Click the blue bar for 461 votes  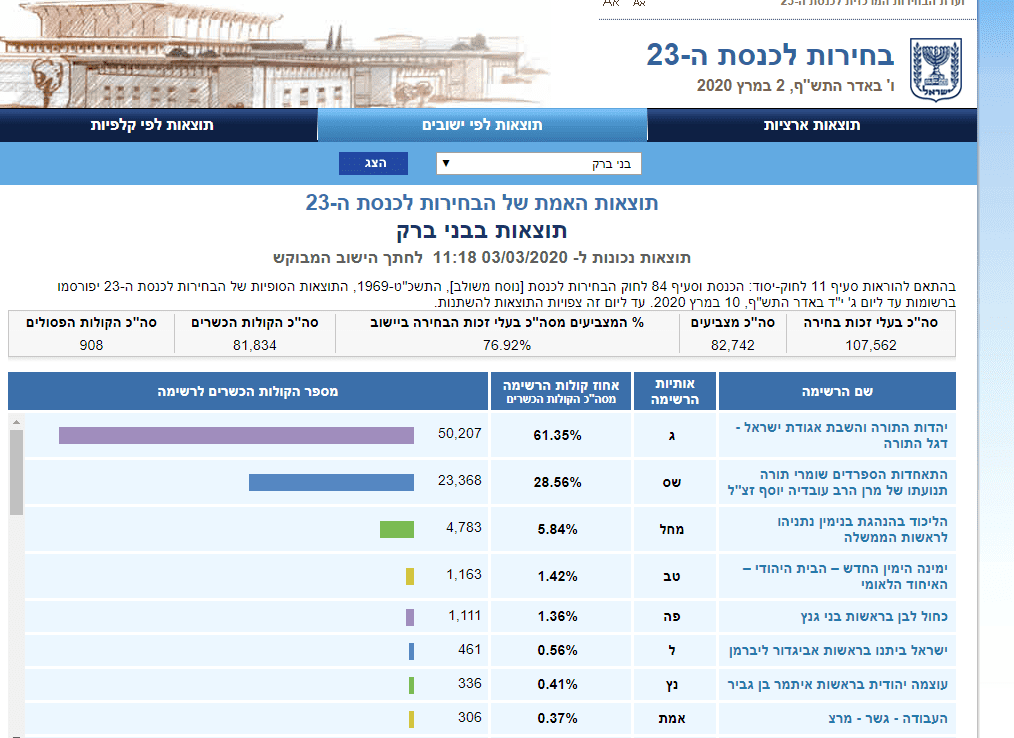[x=411, y=651]
